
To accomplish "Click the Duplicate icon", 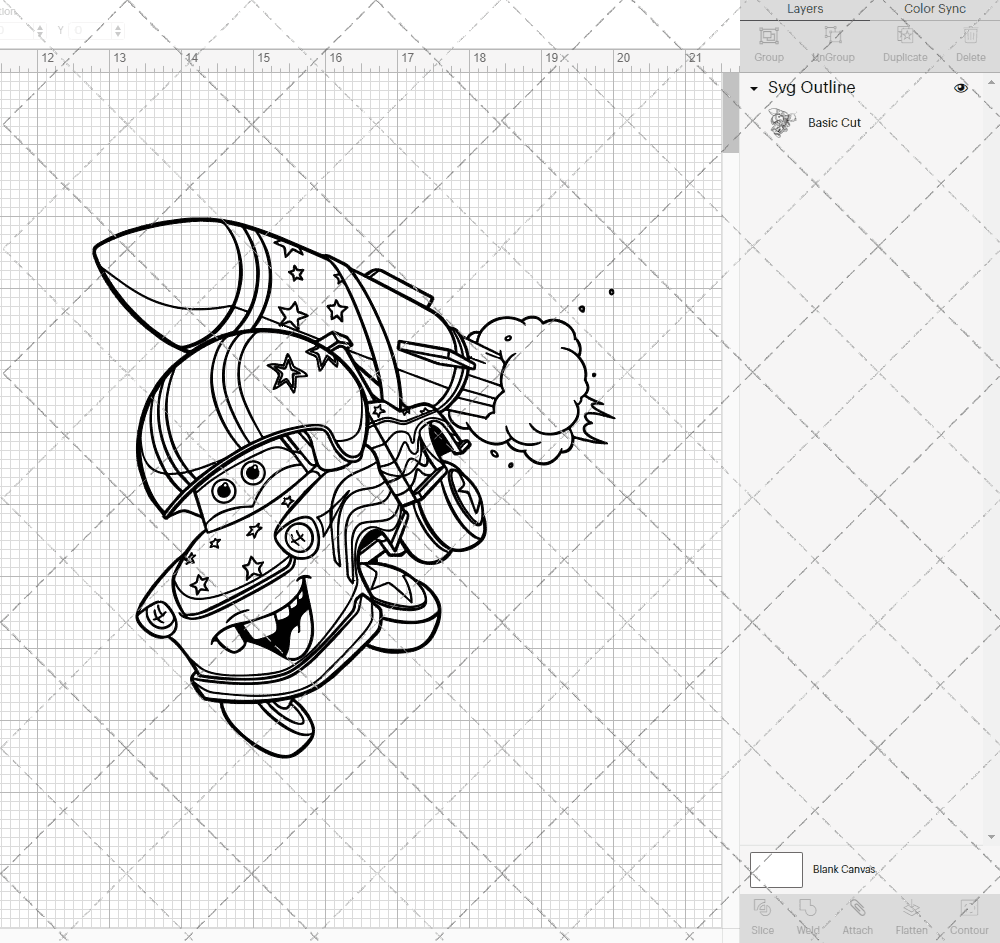I will (x=905, y=36).
